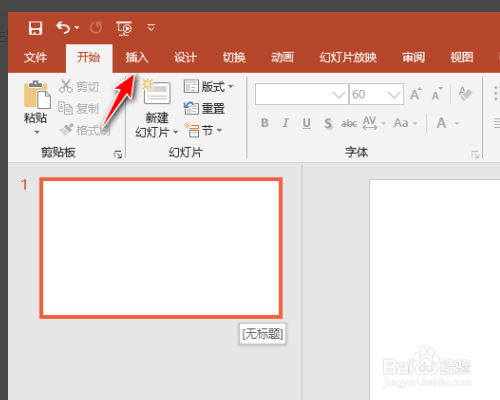
Task: Copy selection with 复制
Action: click(x=79, y=108)
